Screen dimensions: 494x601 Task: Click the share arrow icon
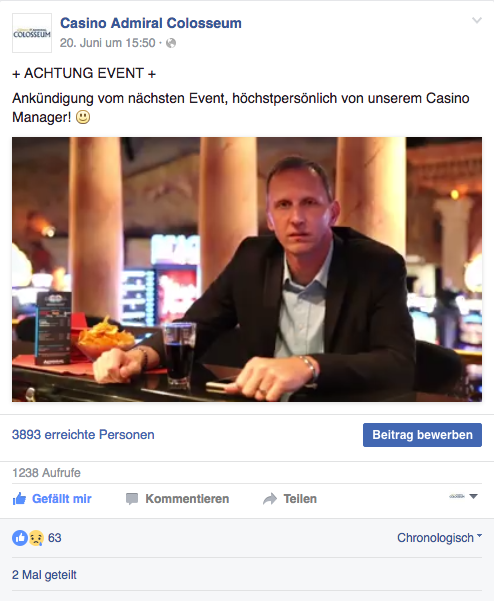270,499
